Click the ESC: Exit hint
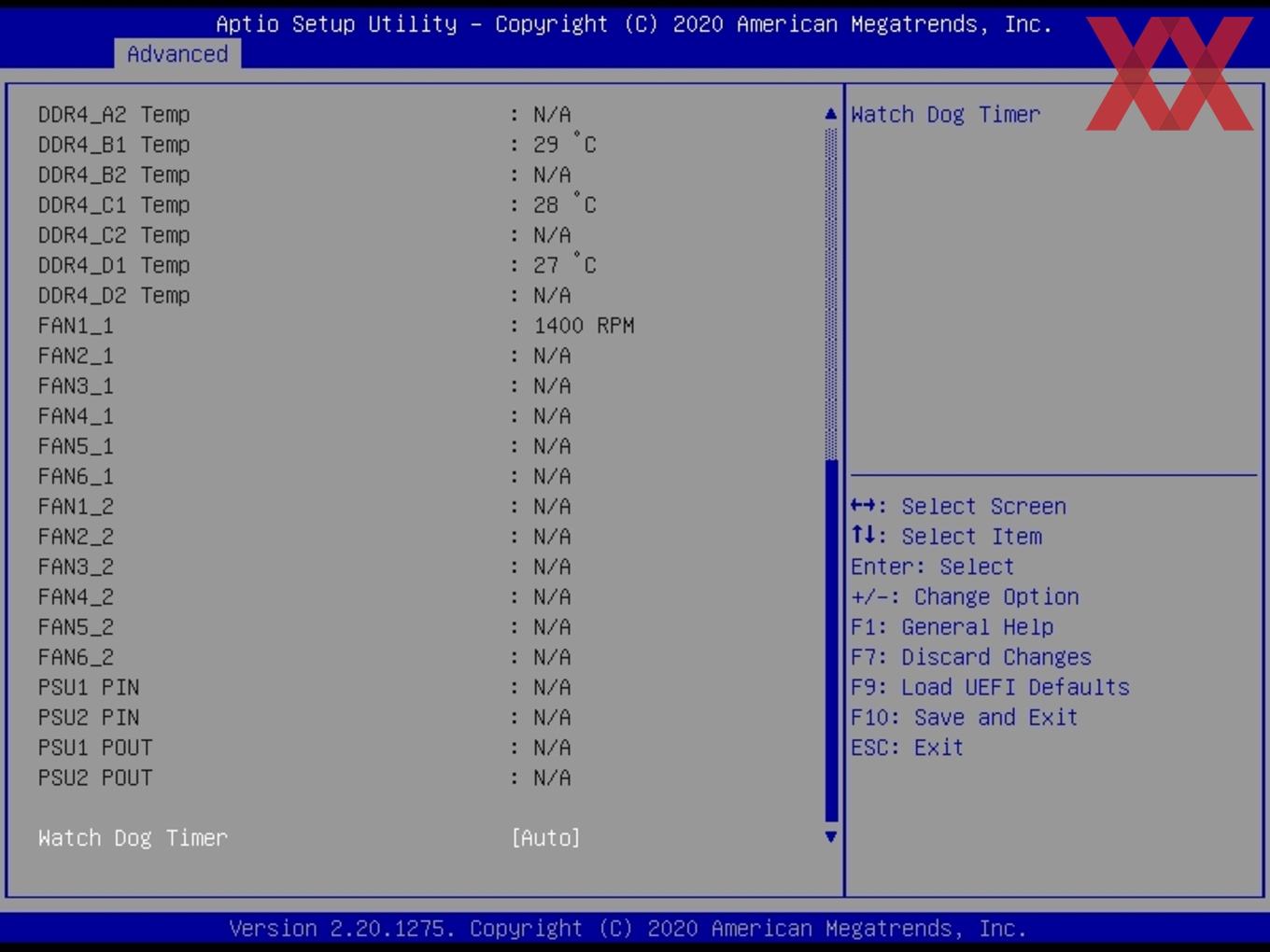 click(907, 748)
